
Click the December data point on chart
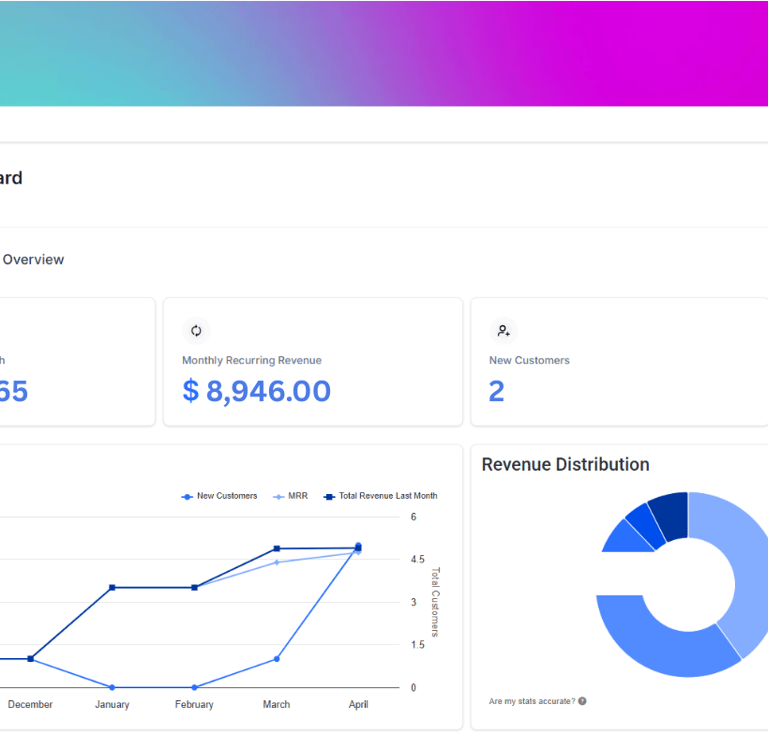tap(30, 659)
